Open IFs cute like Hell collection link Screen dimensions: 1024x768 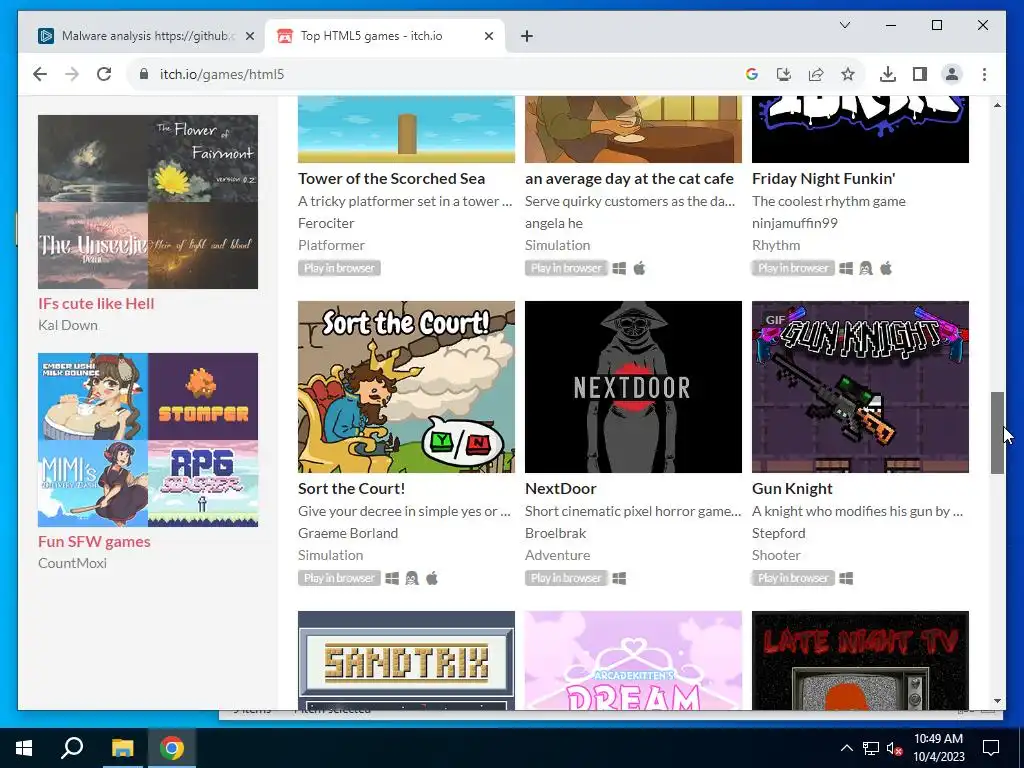click(96, 304)
